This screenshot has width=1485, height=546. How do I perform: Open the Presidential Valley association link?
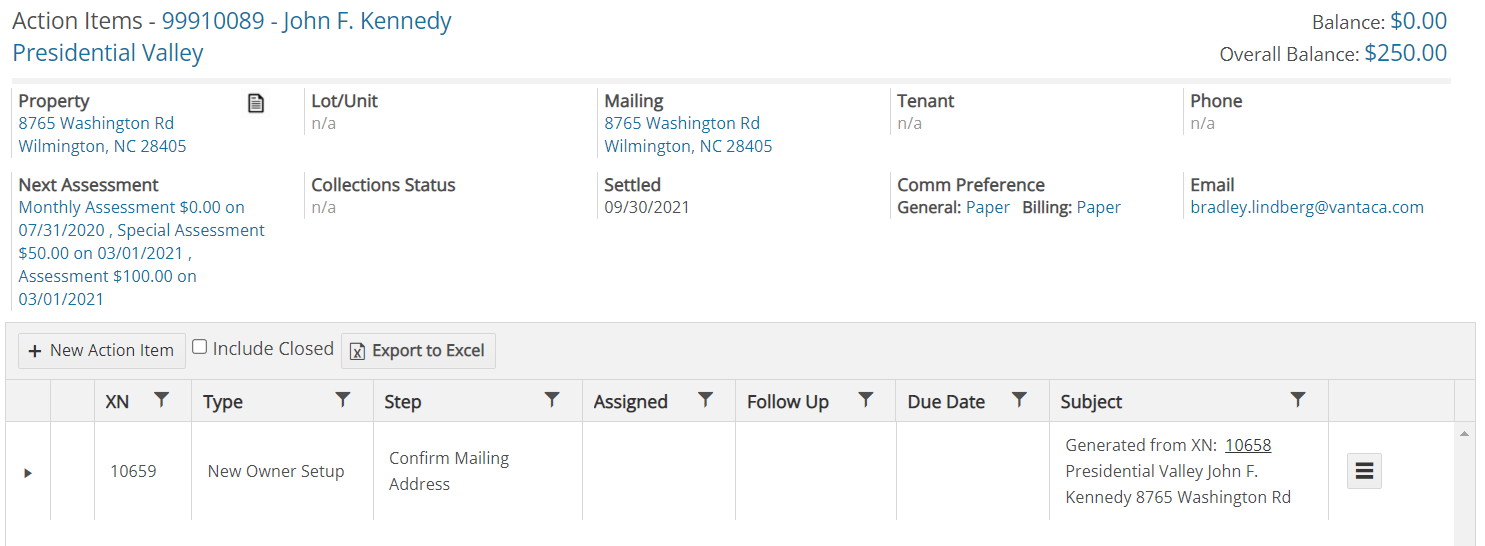pyautogui.click(x=108, y=53)
